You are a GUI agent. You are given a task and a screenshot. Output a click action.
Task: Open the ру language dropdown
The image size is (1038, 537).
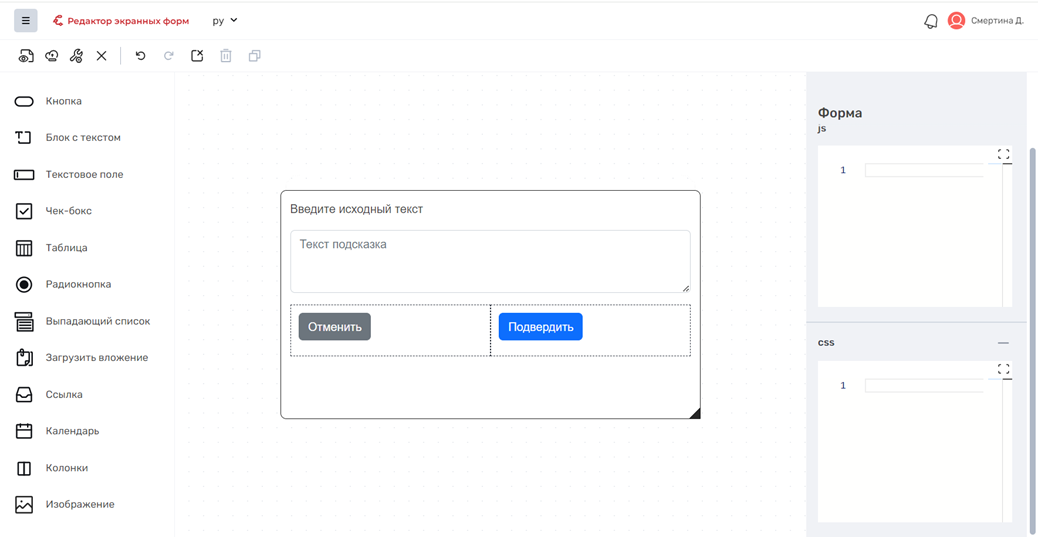pyautogui.click(x=225, y=21)
